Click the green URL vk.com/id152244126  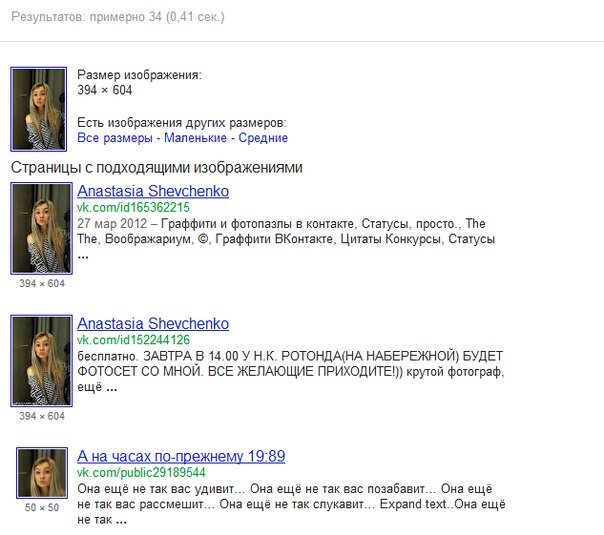133,340
